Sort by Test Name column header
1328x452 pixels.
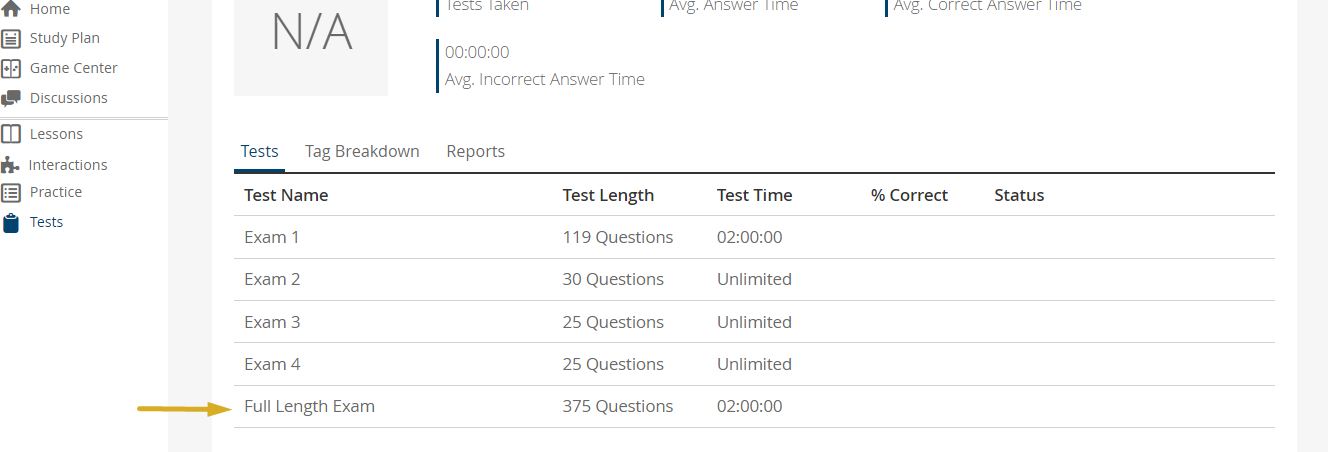(x=286, y=195)
